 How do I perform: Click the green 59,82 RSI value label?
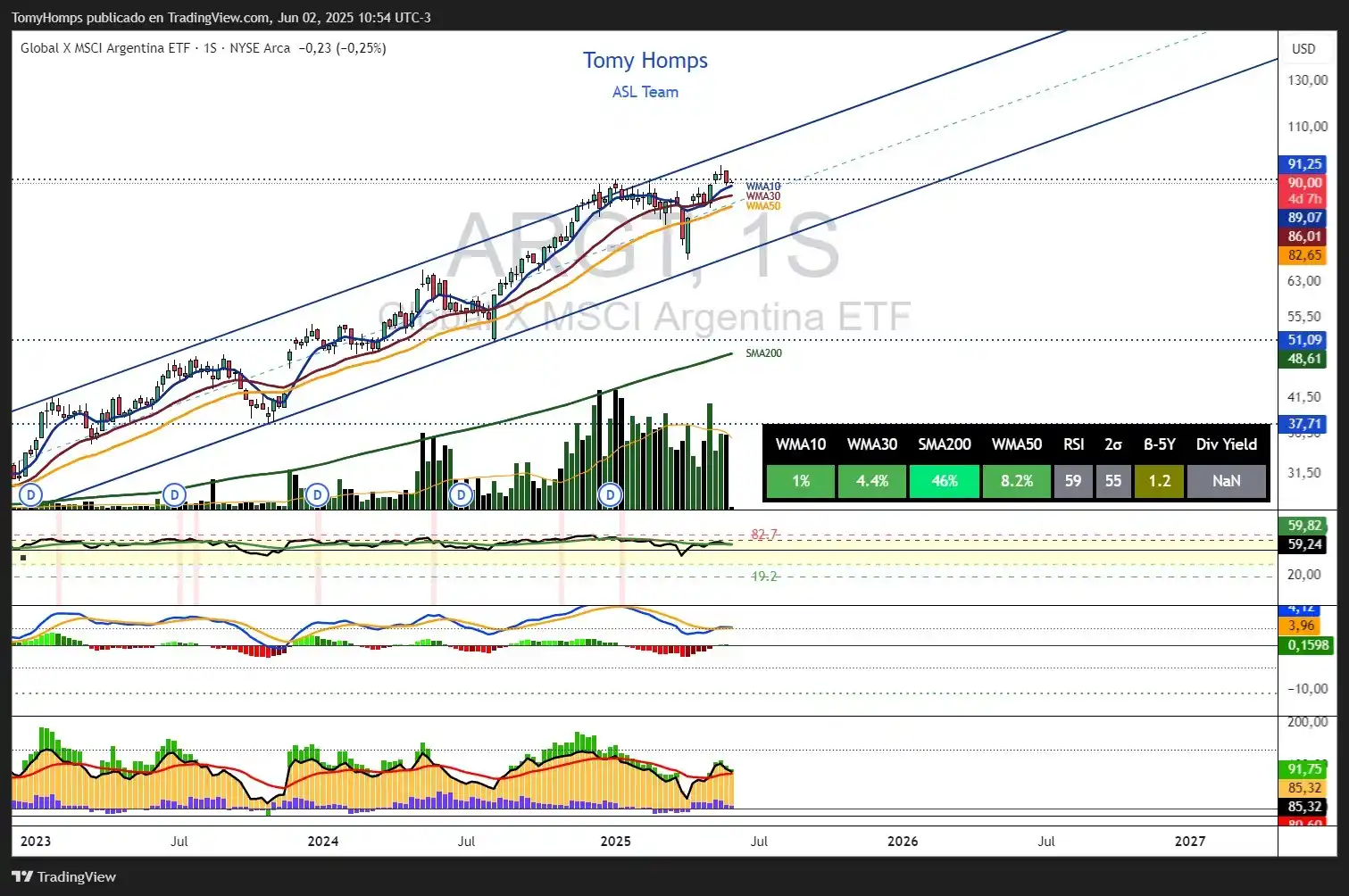pos(1303,526)
